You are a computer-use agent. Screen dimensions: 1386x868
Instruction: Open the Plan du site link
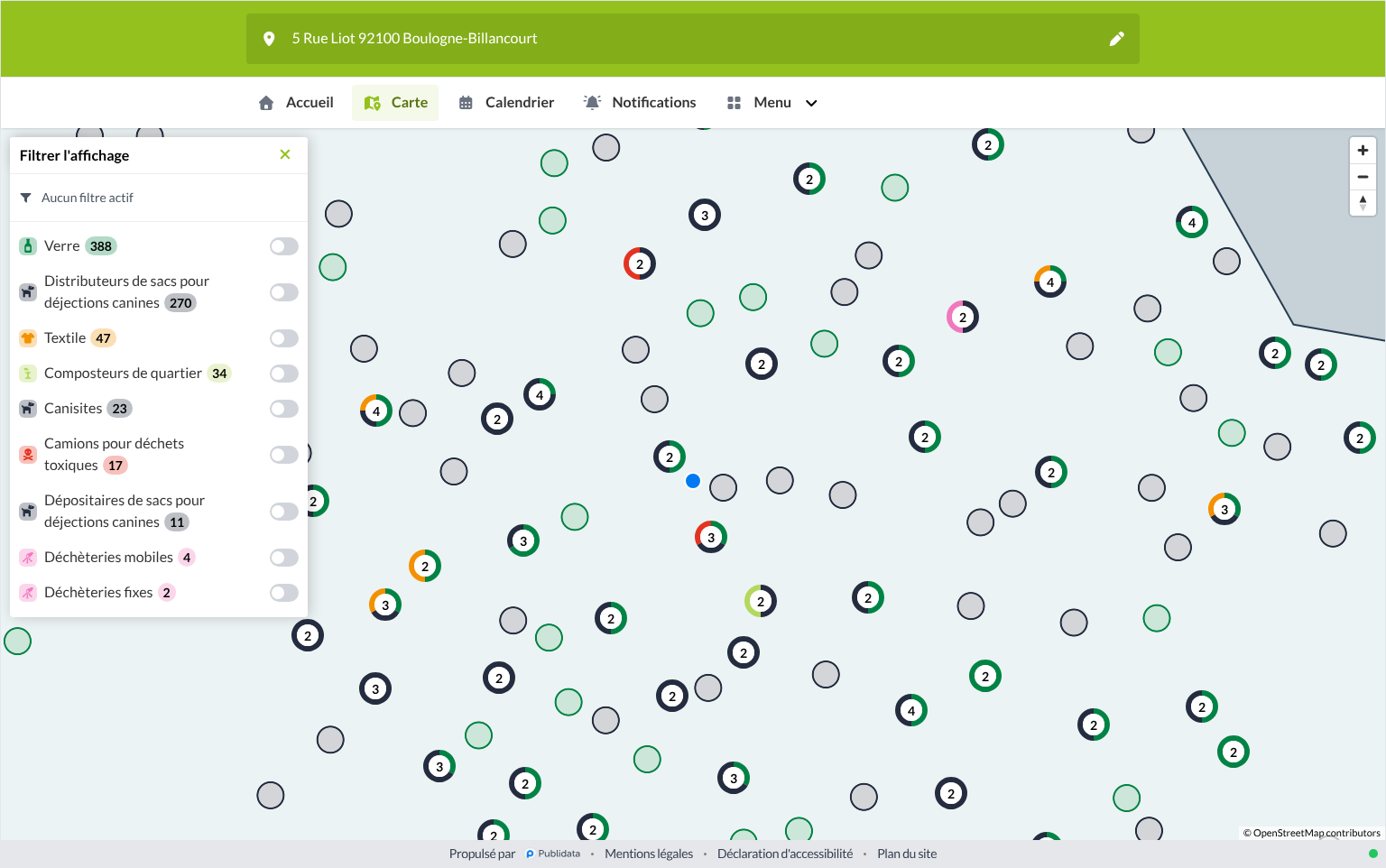point(907,854)
